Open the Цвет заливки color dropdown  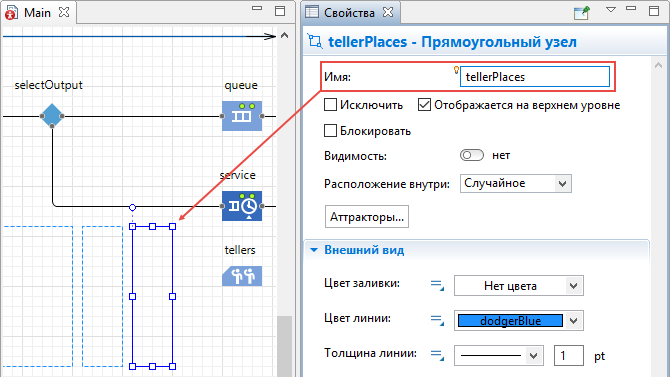click(x=519, y=286)
